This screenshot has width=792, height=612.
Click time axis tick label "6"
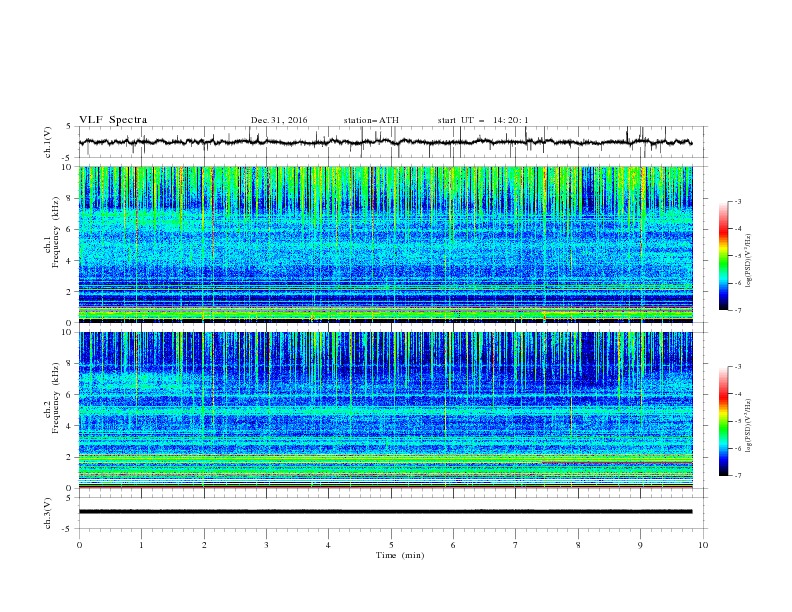point(453,545)
